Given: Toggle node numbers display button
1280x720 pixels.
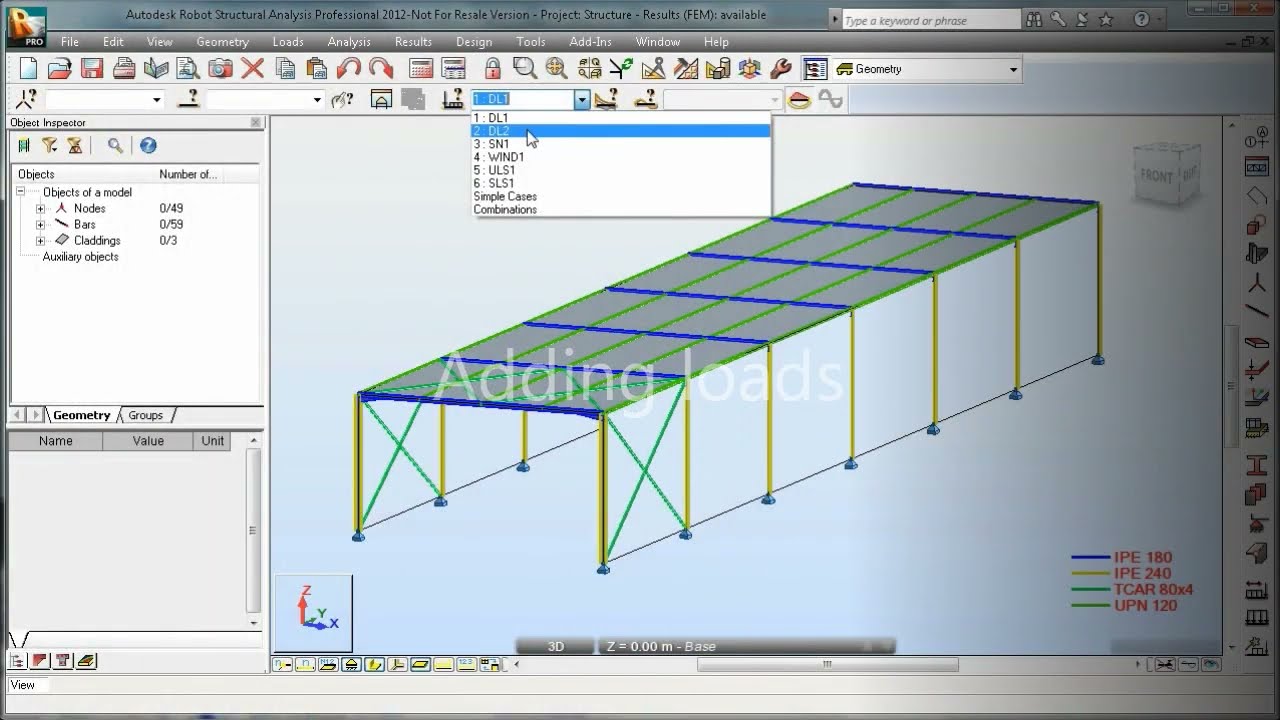Looking at the screenshot, I should (283, 664).
